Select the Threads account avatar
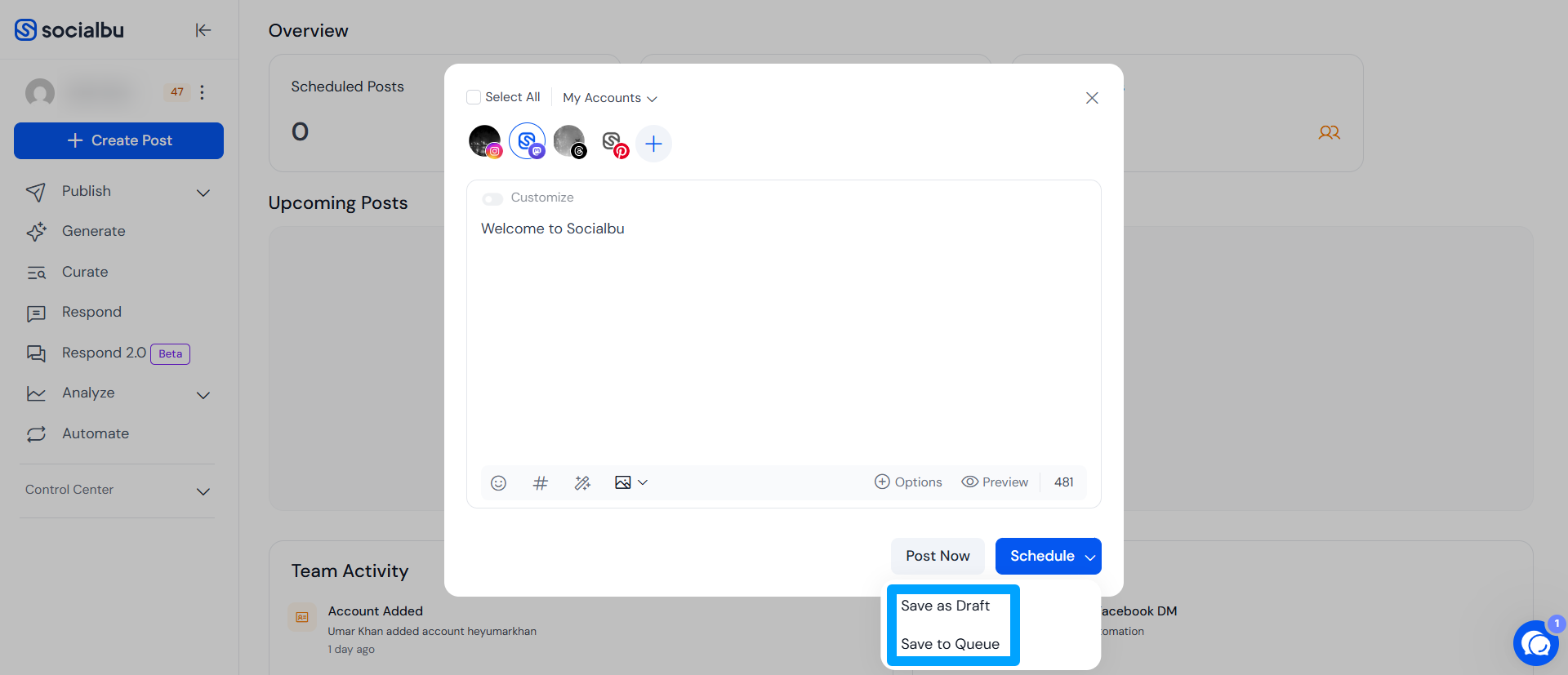The image size is (1568, 675). (570, 142)
